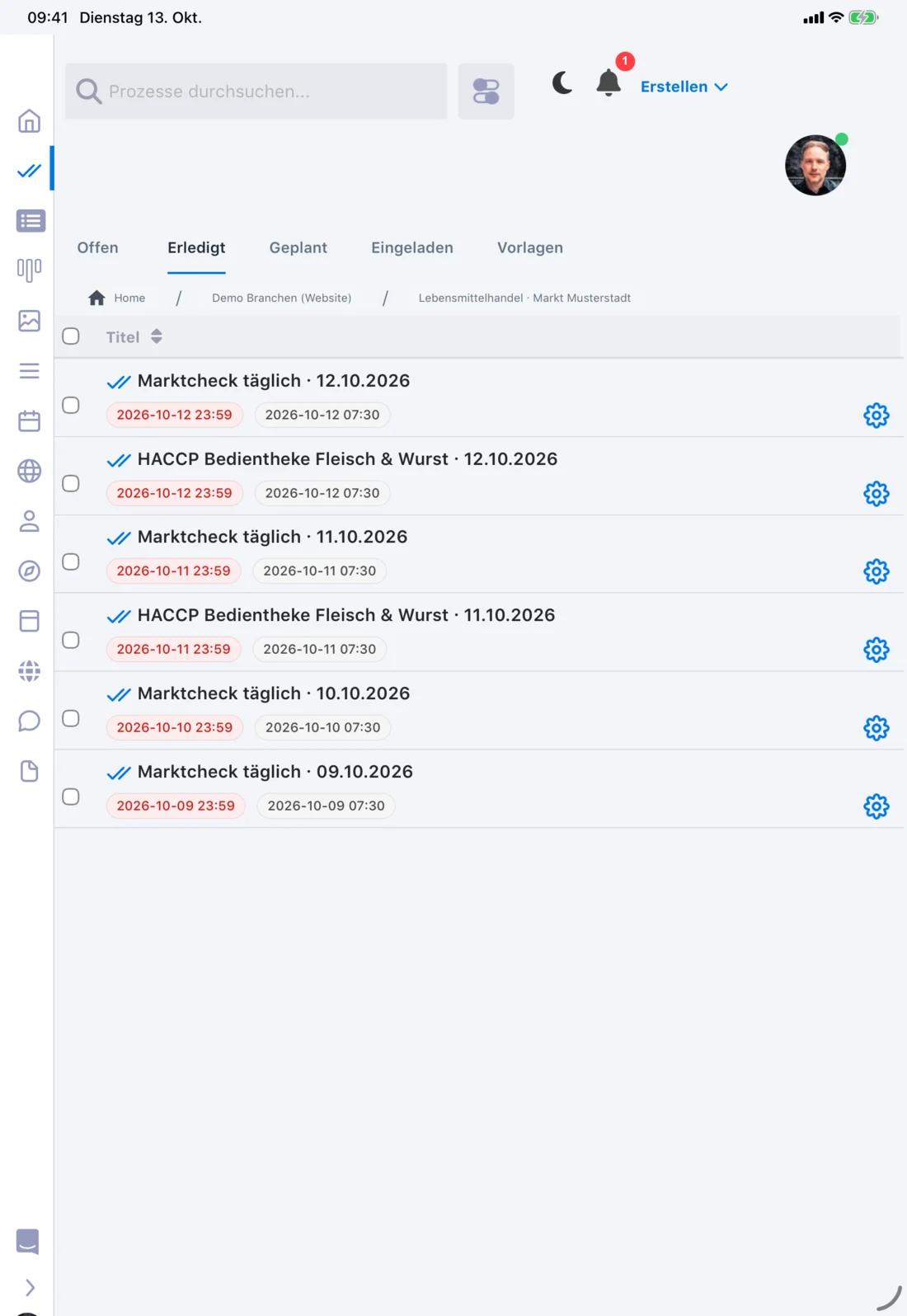Screen dimensions: 907x1316
Task: Open settings gear for Marktcheck täglich 11.10.2026
Action: [876, 571]
